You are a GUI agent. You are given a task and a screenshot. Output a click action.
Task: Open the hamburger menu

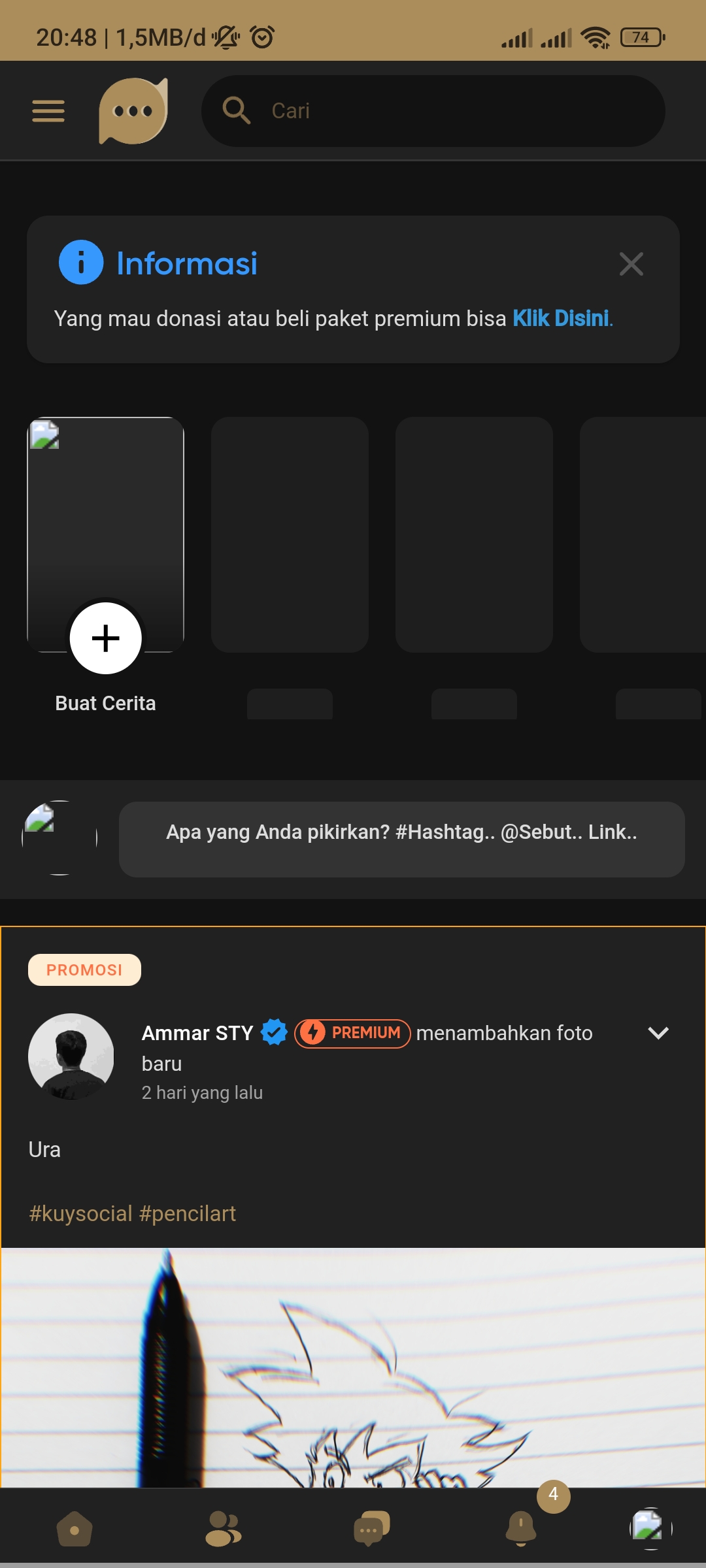[48, 111]
